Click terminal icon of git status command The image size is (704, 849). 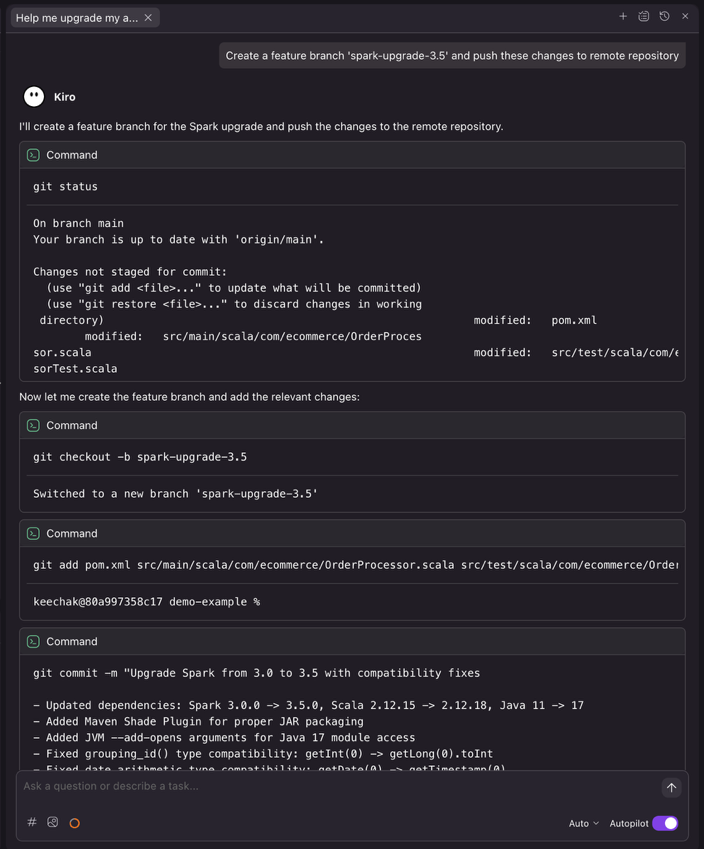34,155
